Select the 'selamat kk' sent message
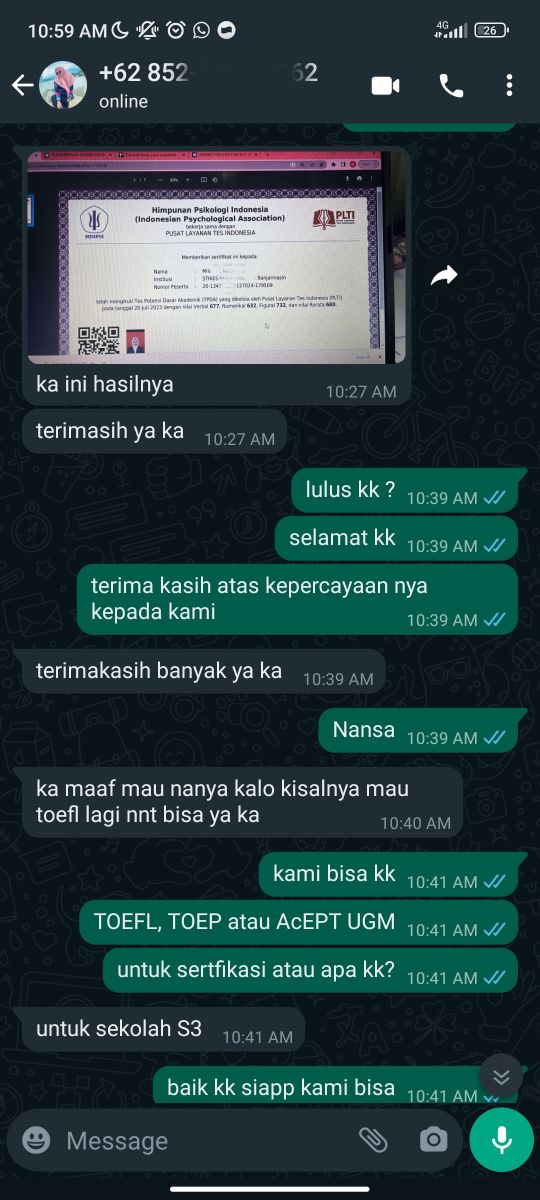The height and width of the screenshot is (1200, 540). (x=397, y=538)
